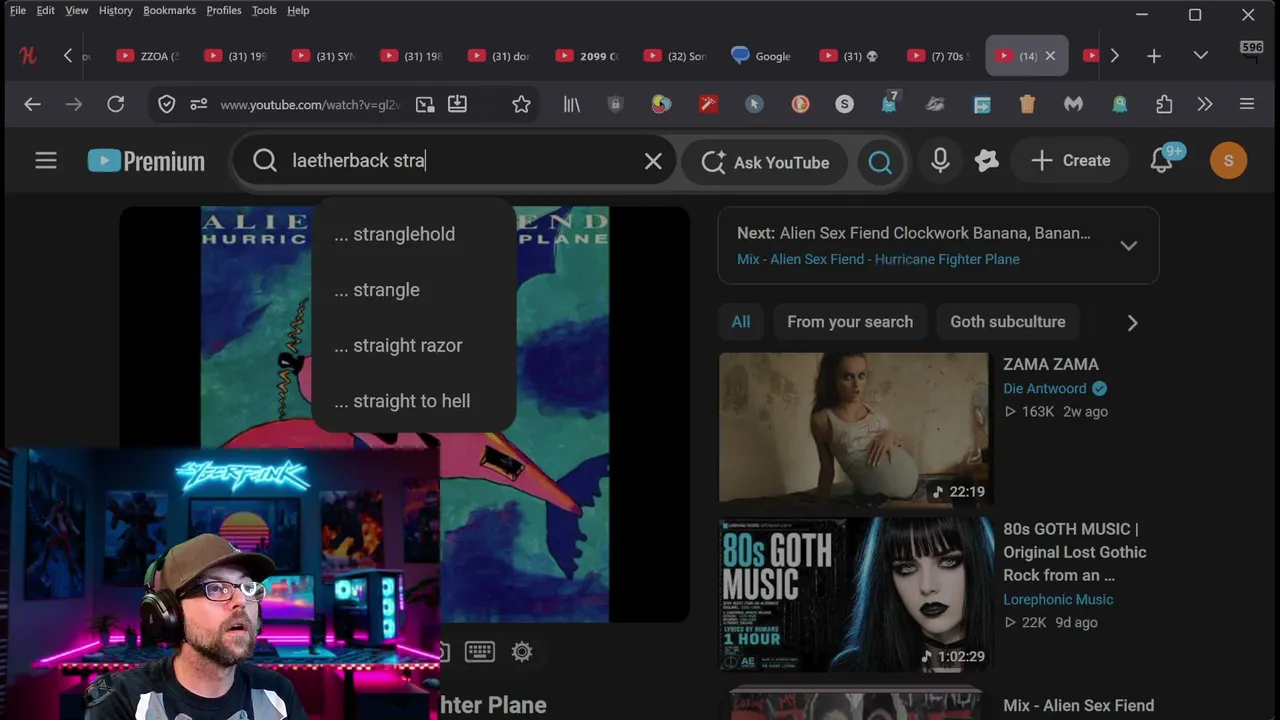Open the ZAMA ZAMA video thumbnail
Screen dimensions: 1280x720
[854, 428]
